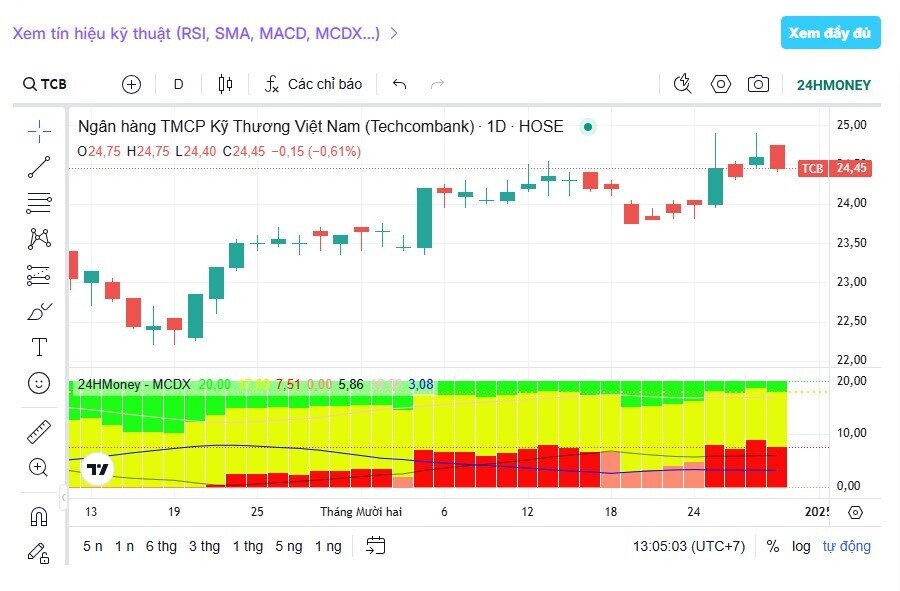Click the MCDX value 3,08
The width and height of the screenshot is (900, 591).
[421, 384]
